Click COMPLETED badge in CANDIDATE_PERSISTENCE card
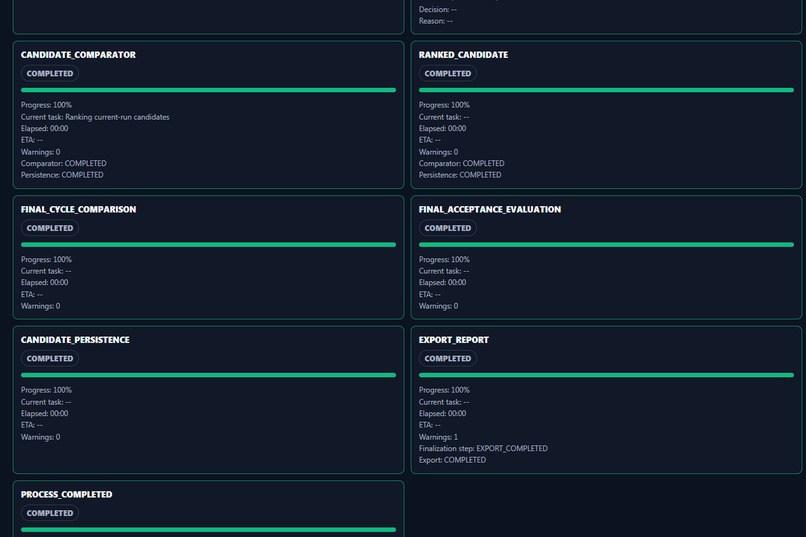 50,359
